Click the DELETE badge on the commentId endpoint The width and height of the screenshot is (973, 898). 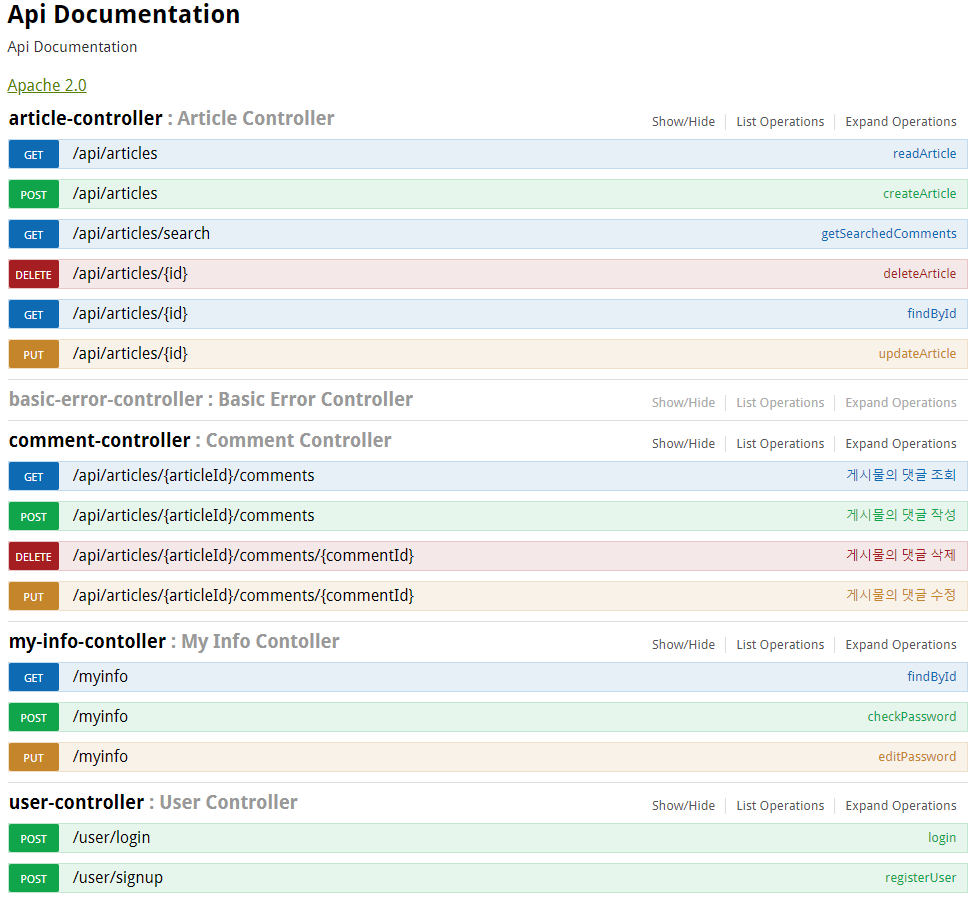[33, 555]
